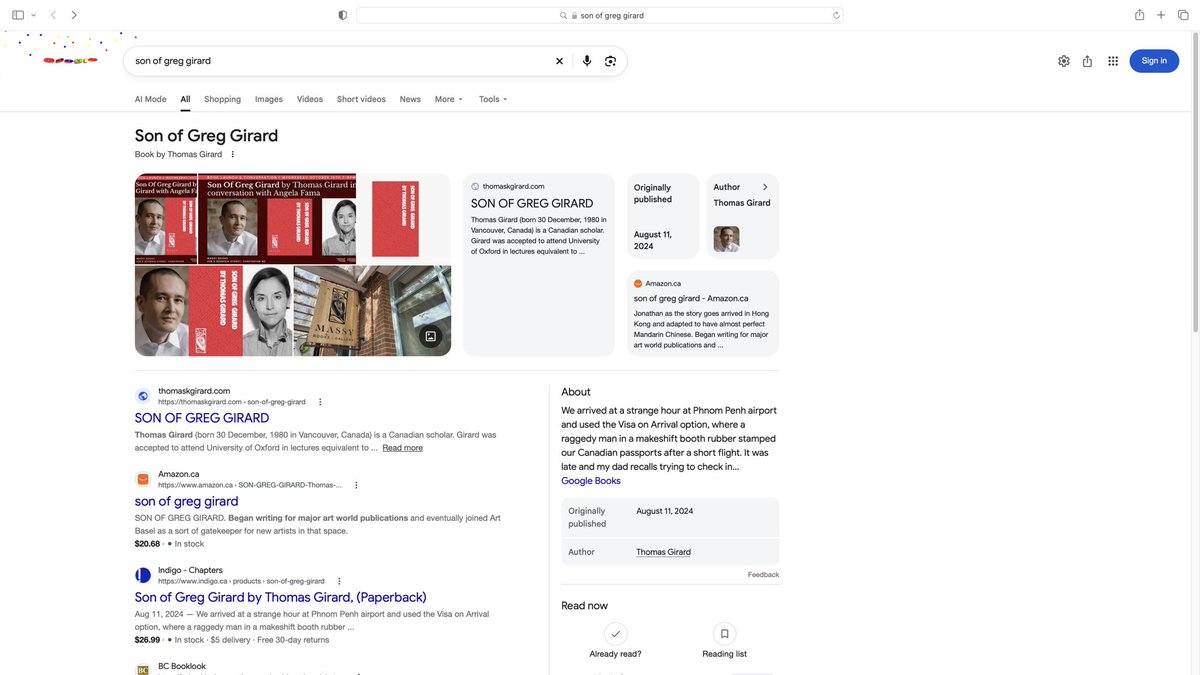The width and height of the screenshot is (1200, 675).
Task: Click the Safari address bar
Action: pos(600,15)
